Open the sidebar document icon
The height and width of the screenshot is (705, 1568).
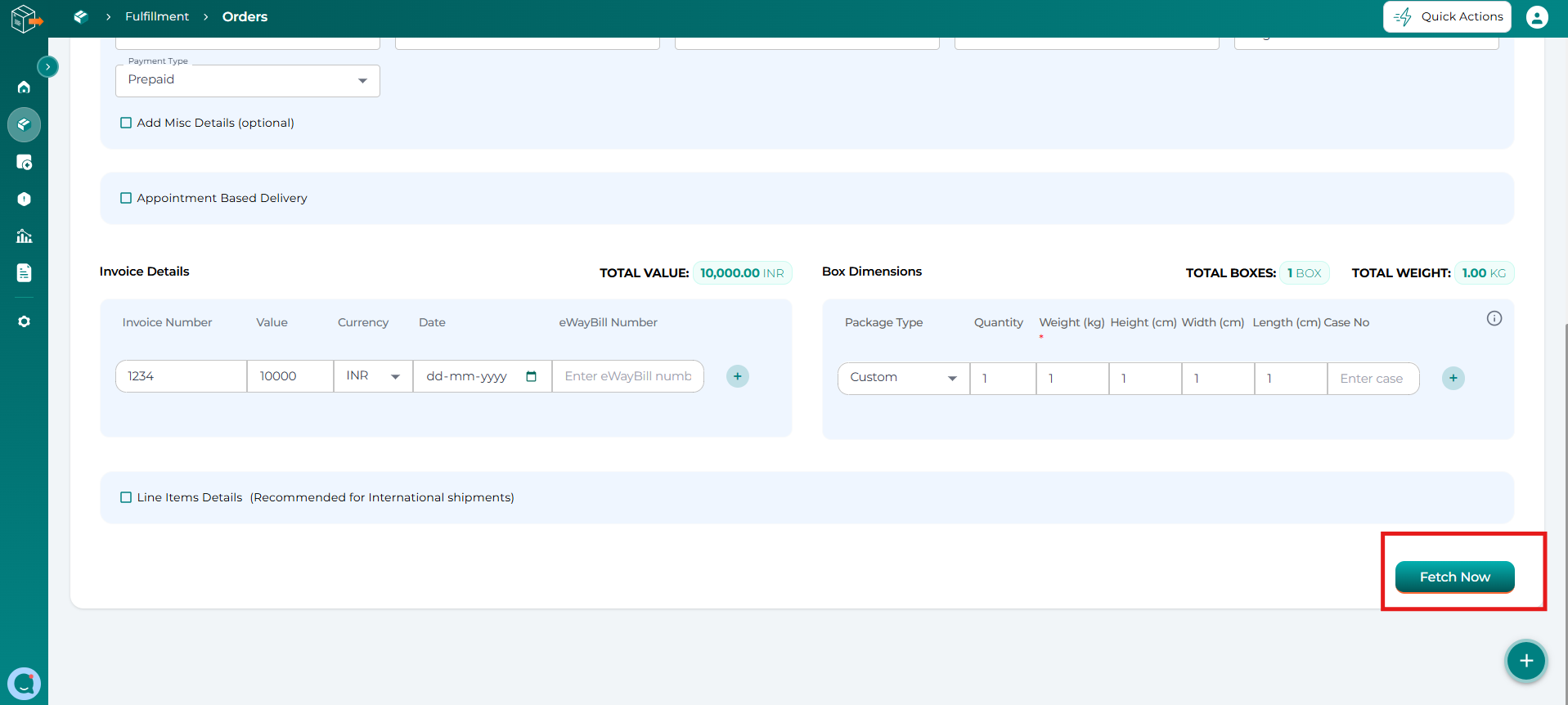click(x=24, y=272)
